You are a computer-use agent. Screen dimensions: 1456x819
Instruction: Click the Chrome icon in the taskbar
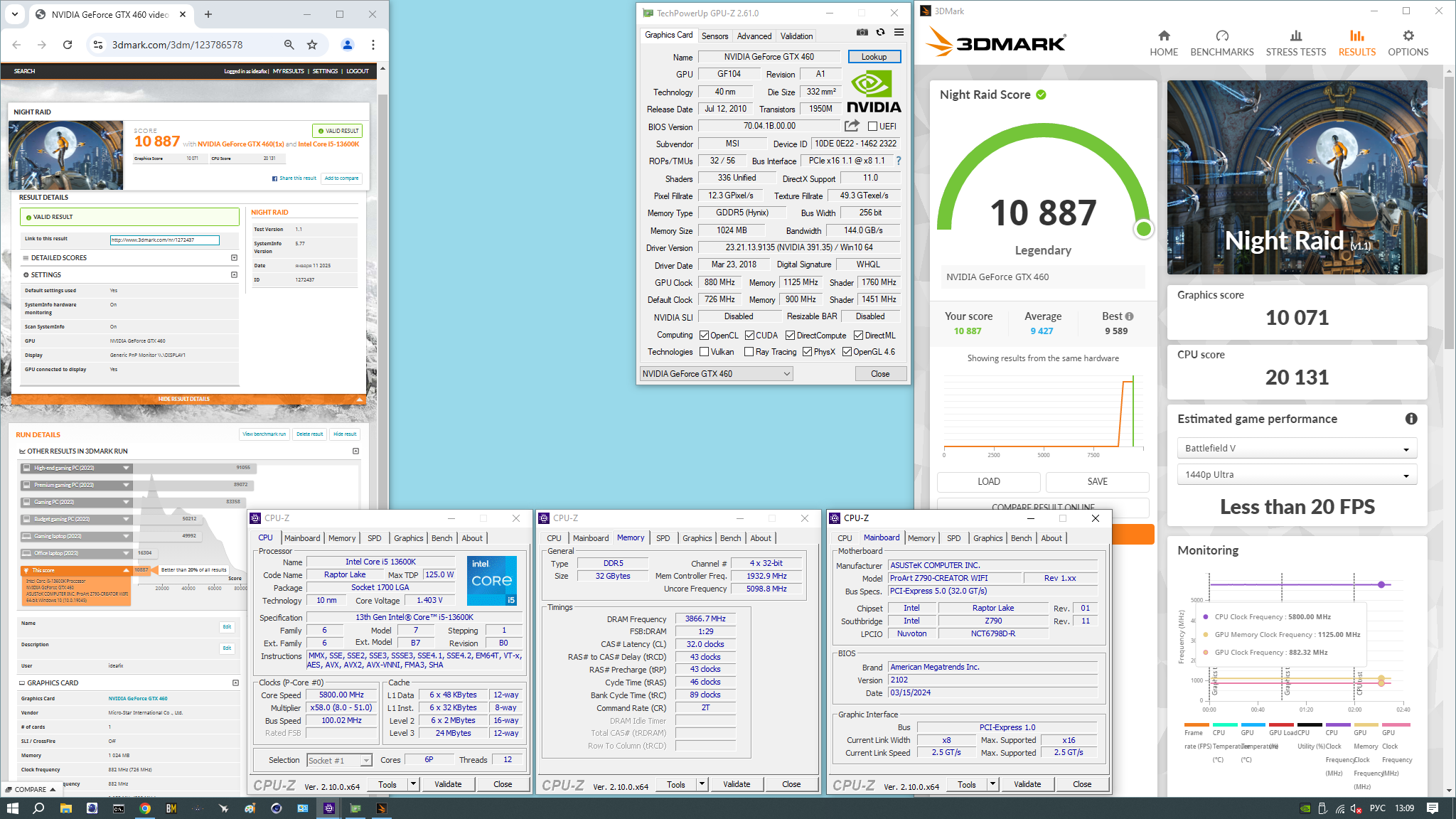click(x=145, y=808)
